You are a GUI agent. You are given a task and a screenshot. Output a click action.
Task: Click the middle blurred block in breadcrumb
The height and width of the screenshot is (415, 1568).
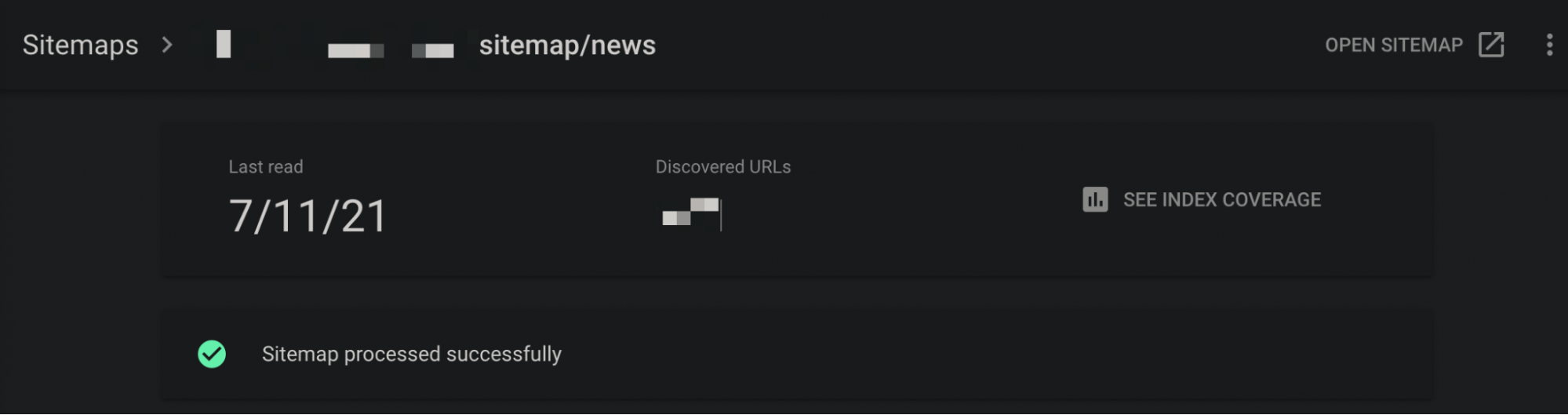355,51
